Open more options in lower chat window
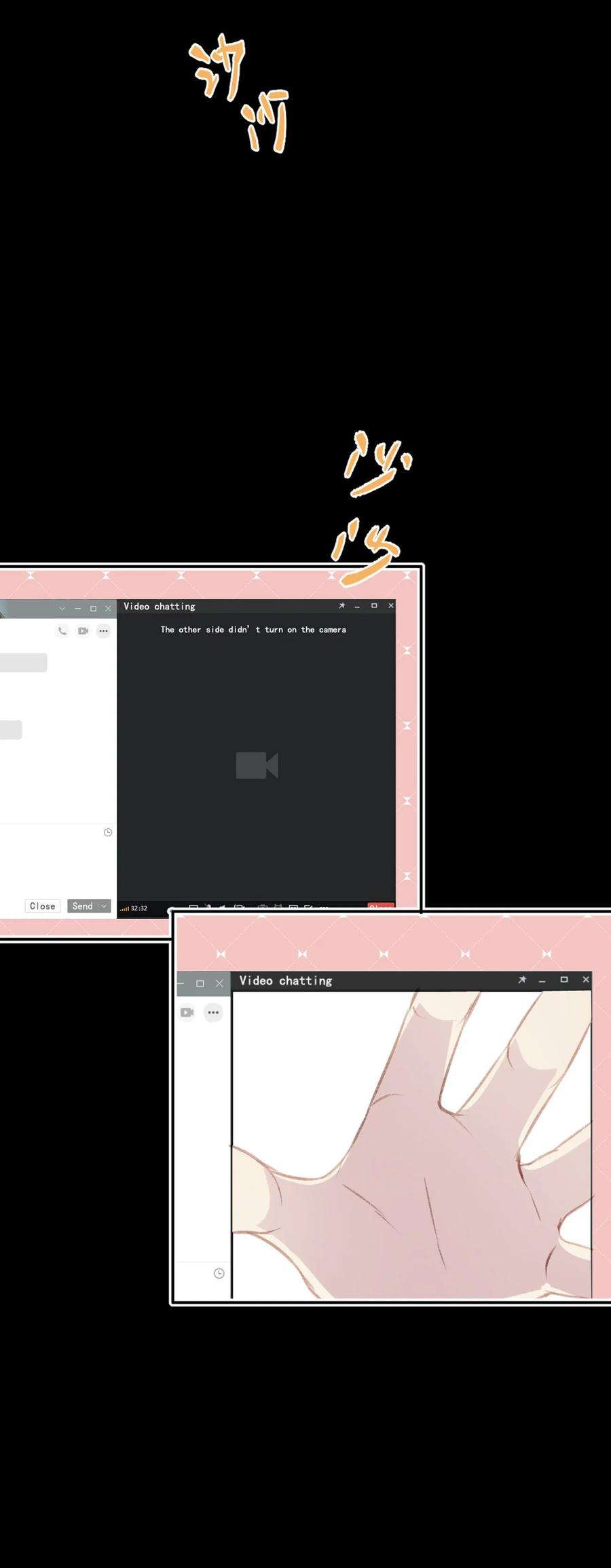This screenshot has width=611, height=1568. point(213,1012)
